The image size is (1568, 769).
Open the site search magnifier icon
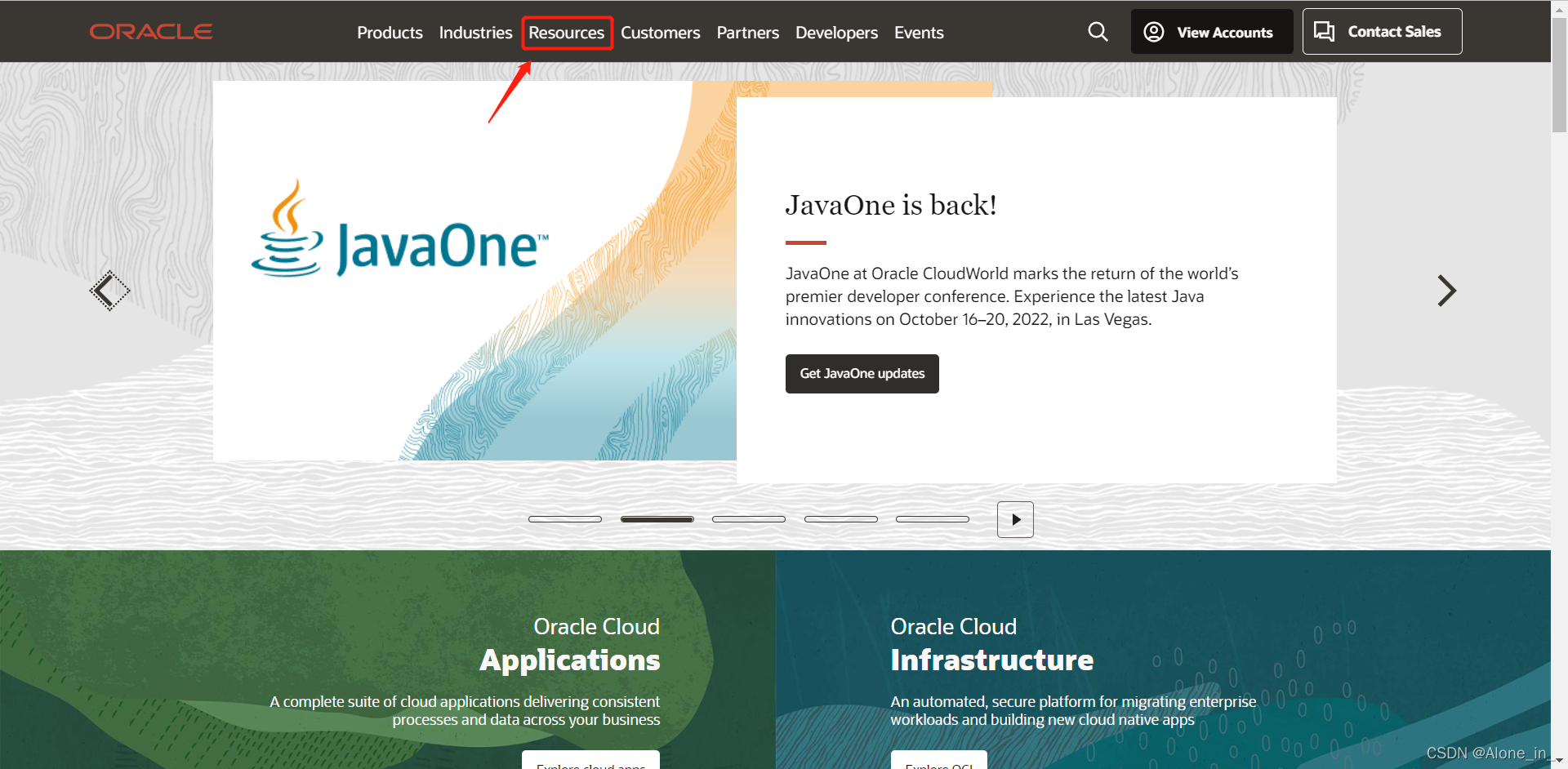point(1098,32)
